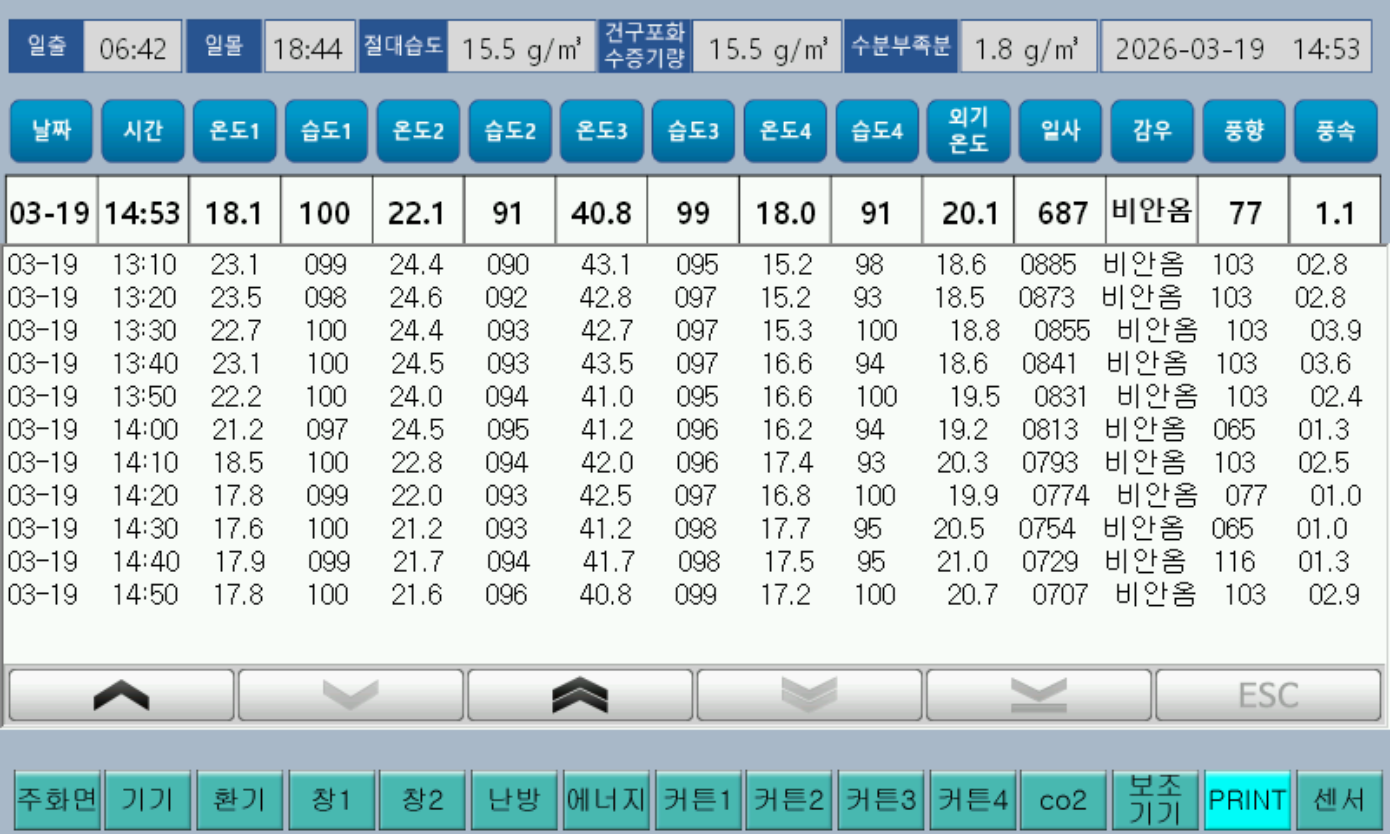1390x834 pixels.
Task: Open the 에너지 tab
Action: 607,799
